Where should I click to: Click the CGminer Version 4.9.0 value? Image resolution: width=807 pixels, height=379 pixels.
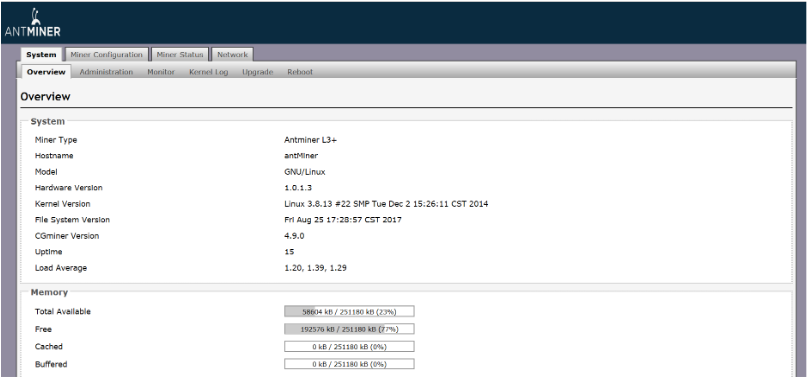tap(294, 236)
